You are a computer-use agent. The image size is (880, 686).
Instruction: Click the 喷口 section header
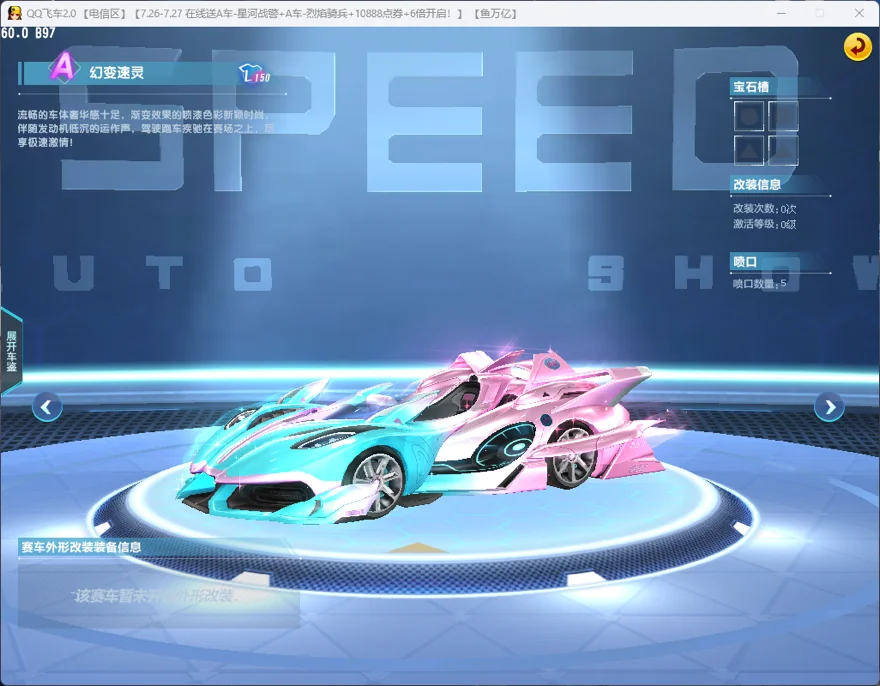click(745, 262)
